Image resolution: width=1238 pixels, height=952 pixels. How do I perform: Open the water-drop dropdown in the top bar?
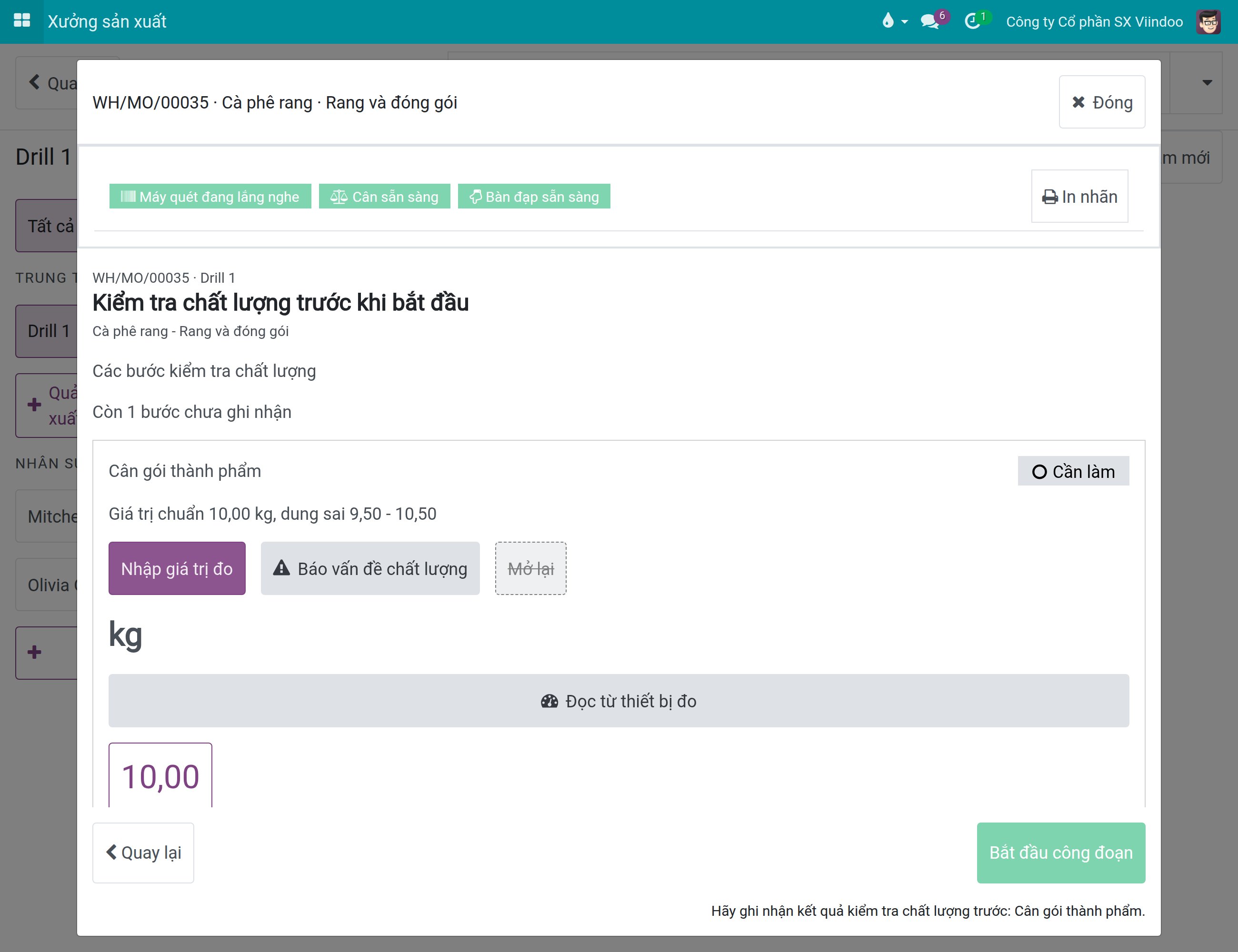(895, 21)
